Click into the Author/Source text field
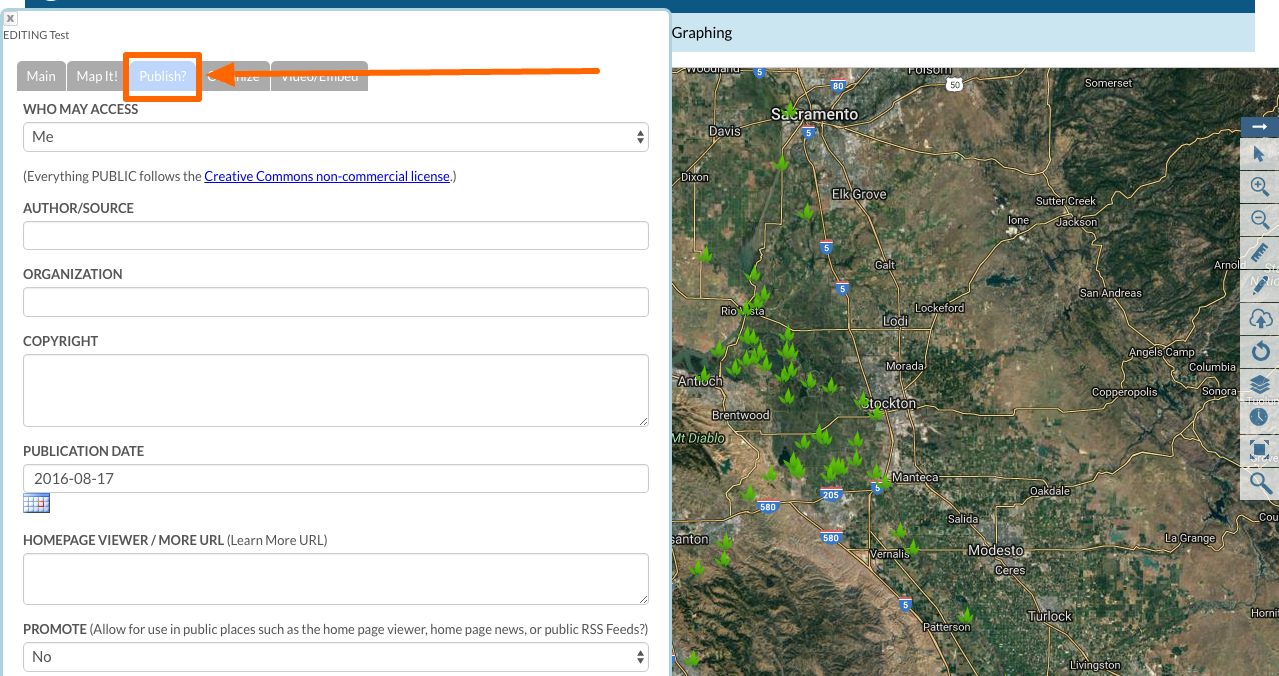The image size is (1279, 676). 335,236
